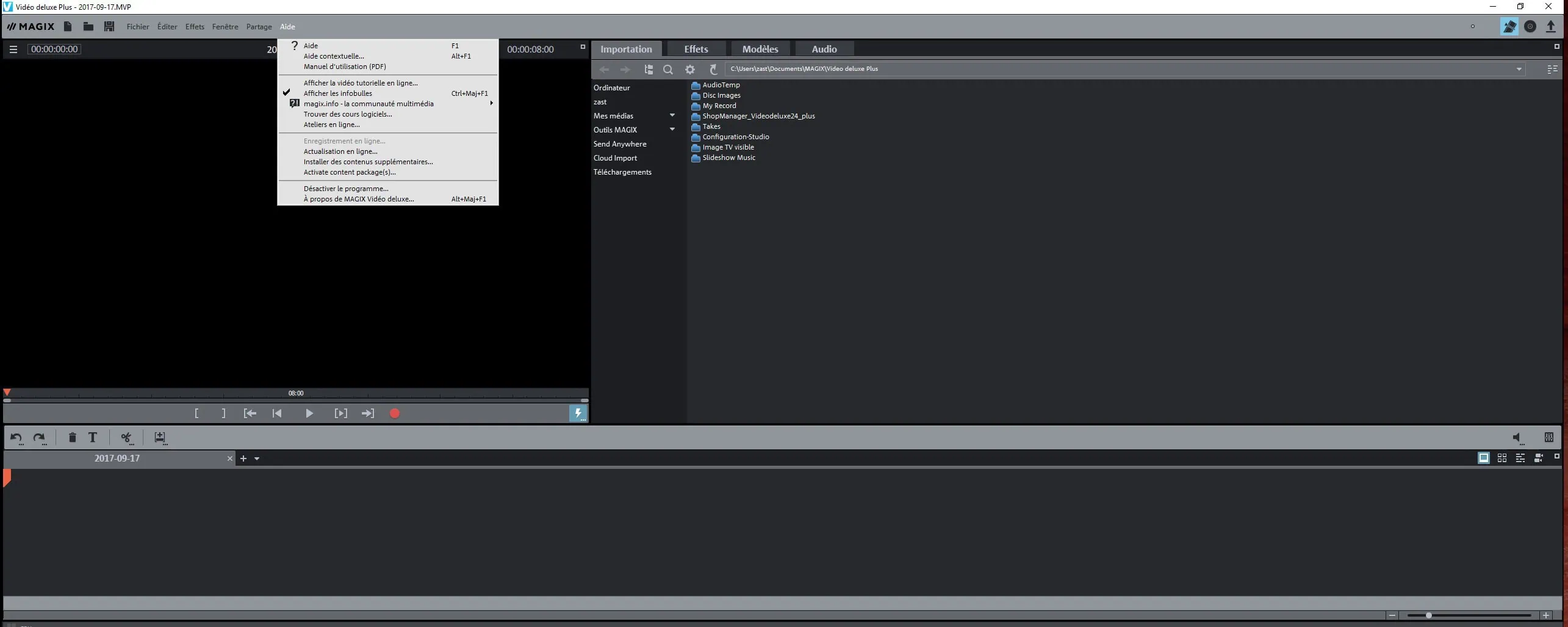Open the file path dropdown arrow
The image size is (1568, 627).
click(1519, 69)
